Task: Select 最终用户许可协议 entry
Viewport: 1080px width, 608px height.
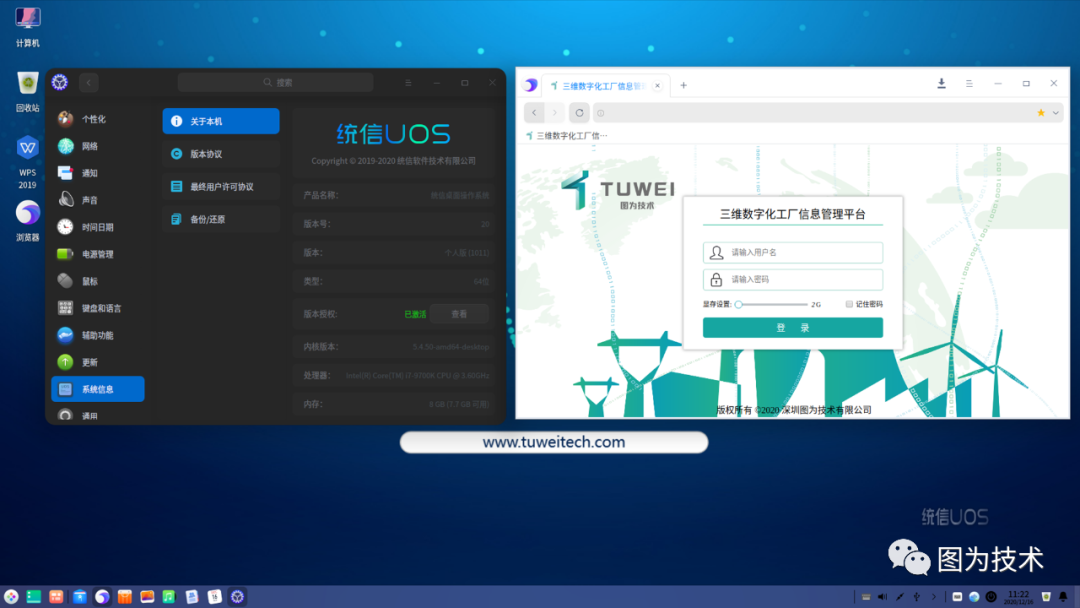Action: pyautogui.click(x=221, y=187)
